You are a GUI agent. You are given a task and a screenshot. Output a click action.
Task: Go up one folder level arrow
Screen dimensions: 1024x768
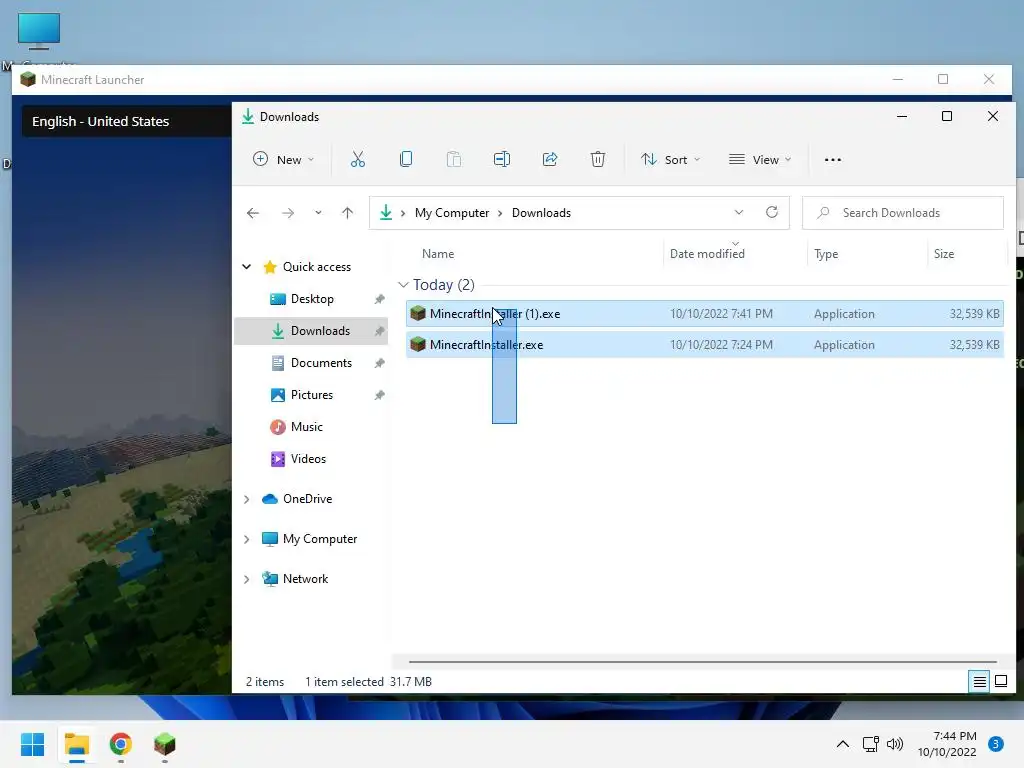pyautogui.click(x=347, y=213)
